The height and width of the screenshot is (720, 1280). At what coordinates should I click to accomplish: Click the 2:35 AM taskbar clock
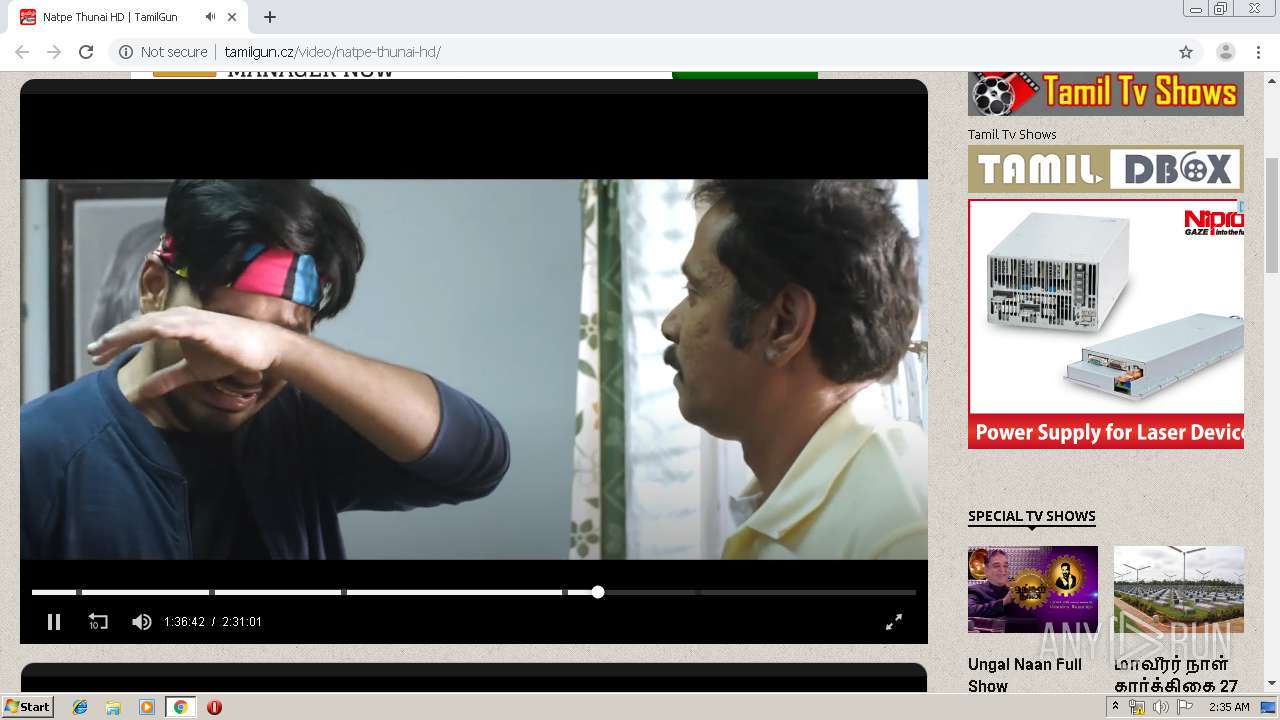1229,707
